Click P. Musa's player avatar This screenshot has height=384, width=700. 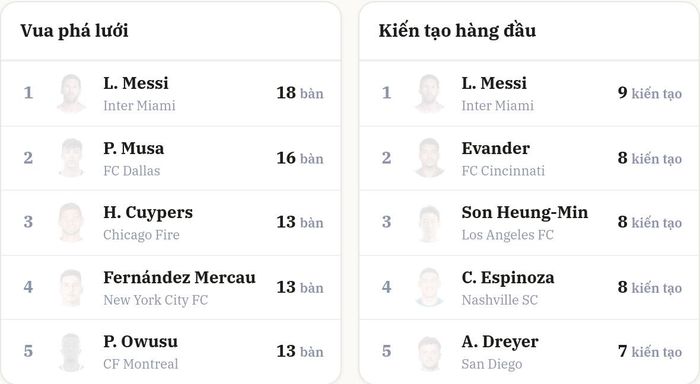coord(71,158)
